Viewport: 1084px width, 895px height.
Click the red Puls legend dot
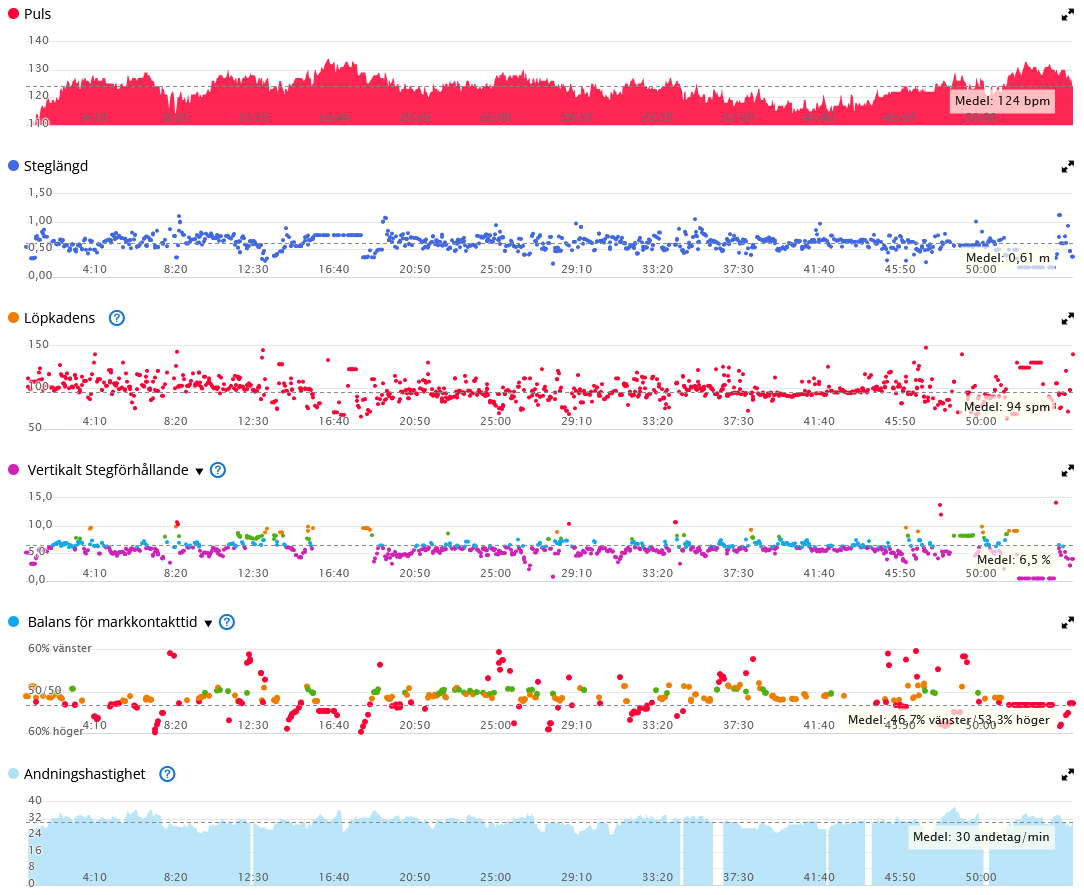[x=13, y=14]
